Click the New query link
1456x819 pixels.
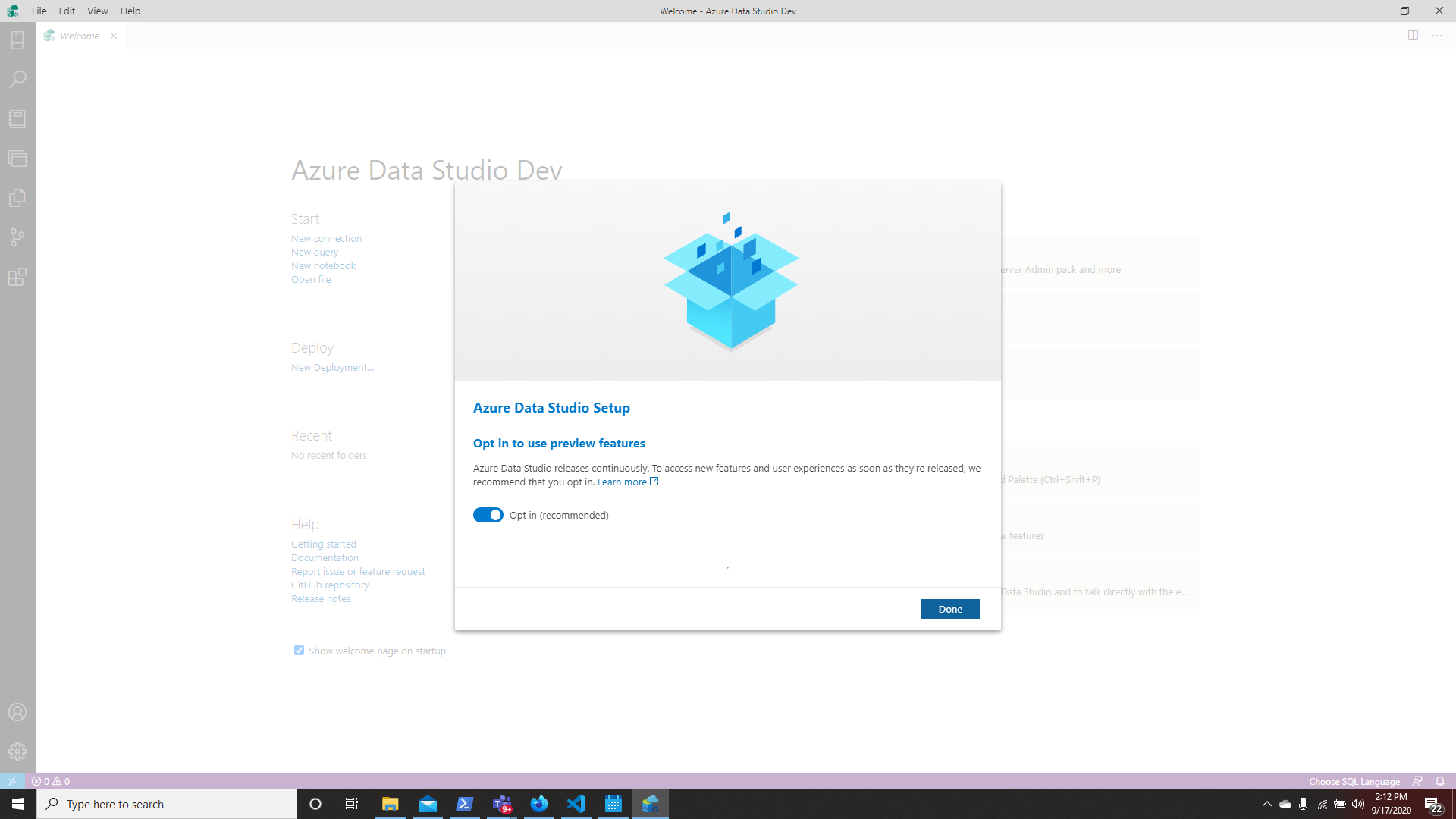[x=315, y=252]
